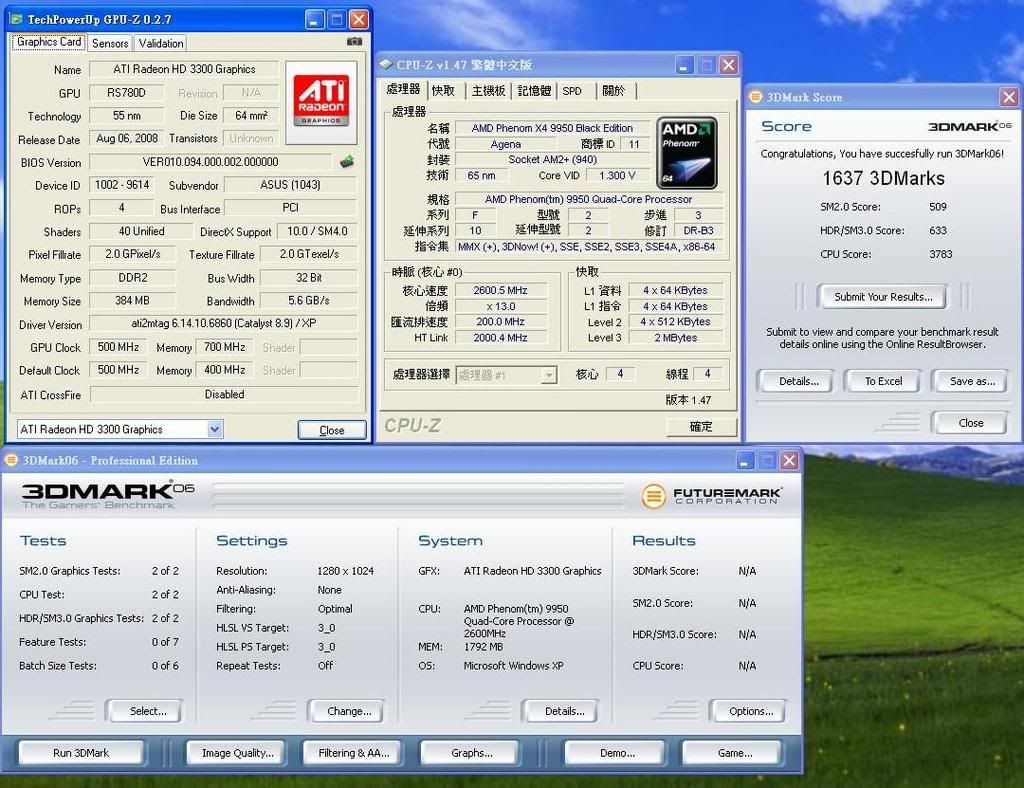This screenshot has height=788, width=1024.
Task: Click the Run 3DMark button
Action: (81, 753)
